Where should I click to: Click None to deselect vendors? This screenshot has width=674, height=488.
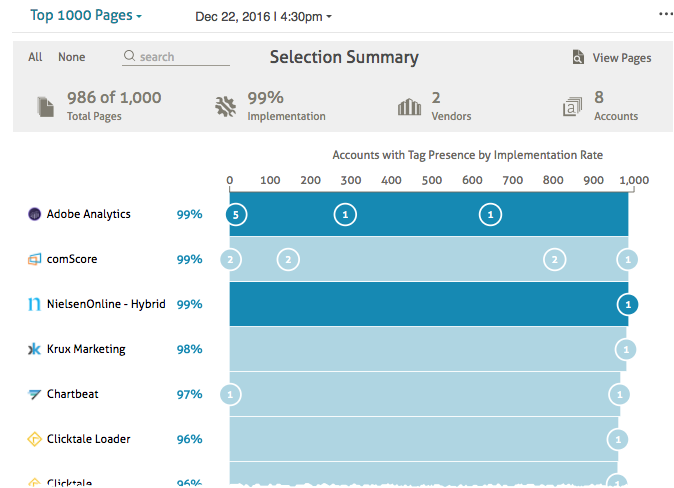tap(72, 57)
